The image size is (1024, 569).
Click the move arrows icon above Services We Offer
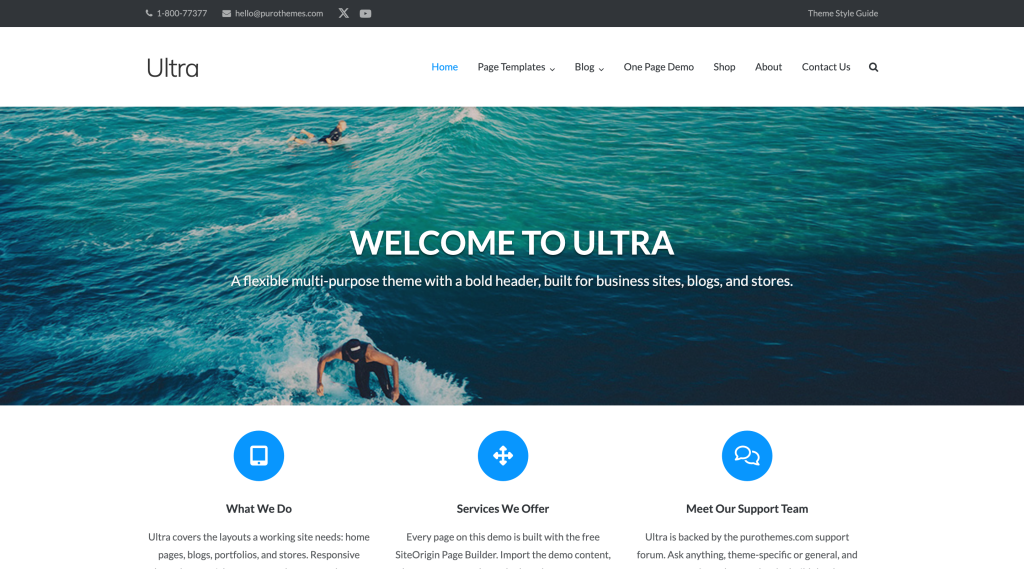point(503,456)
